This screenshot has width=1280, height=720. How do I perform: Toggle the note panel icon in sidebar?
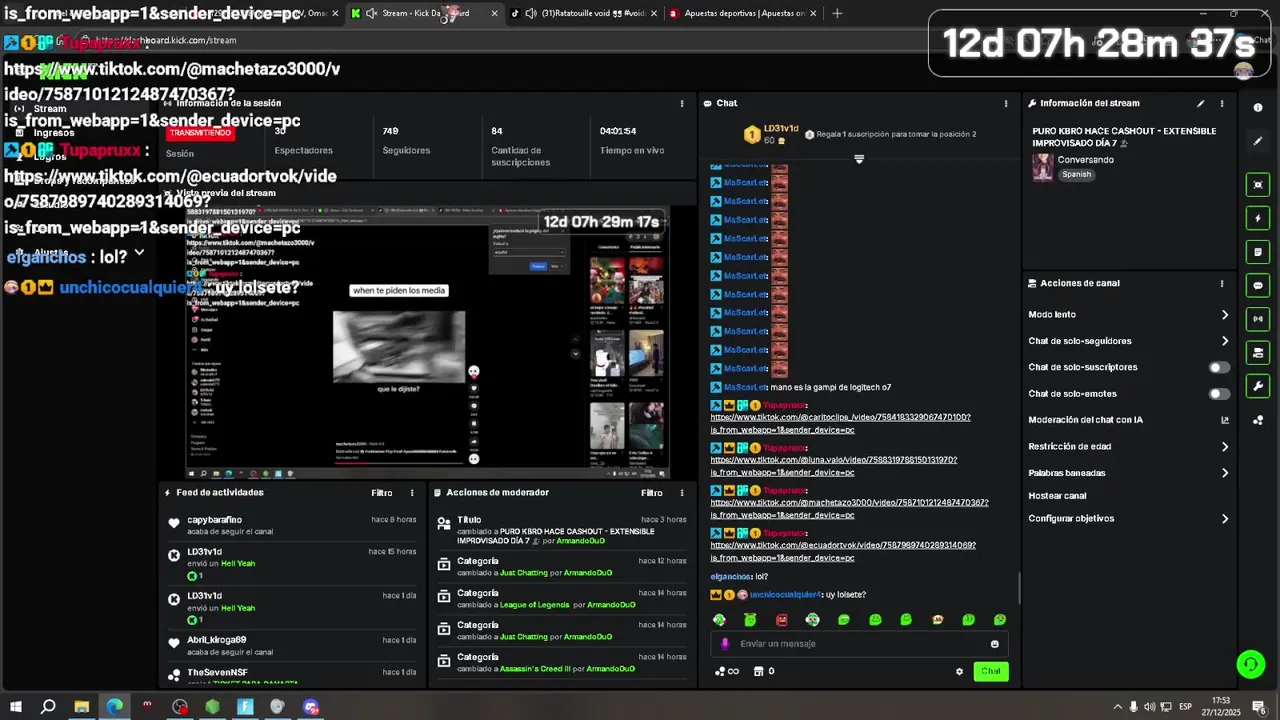[1258, 252]
